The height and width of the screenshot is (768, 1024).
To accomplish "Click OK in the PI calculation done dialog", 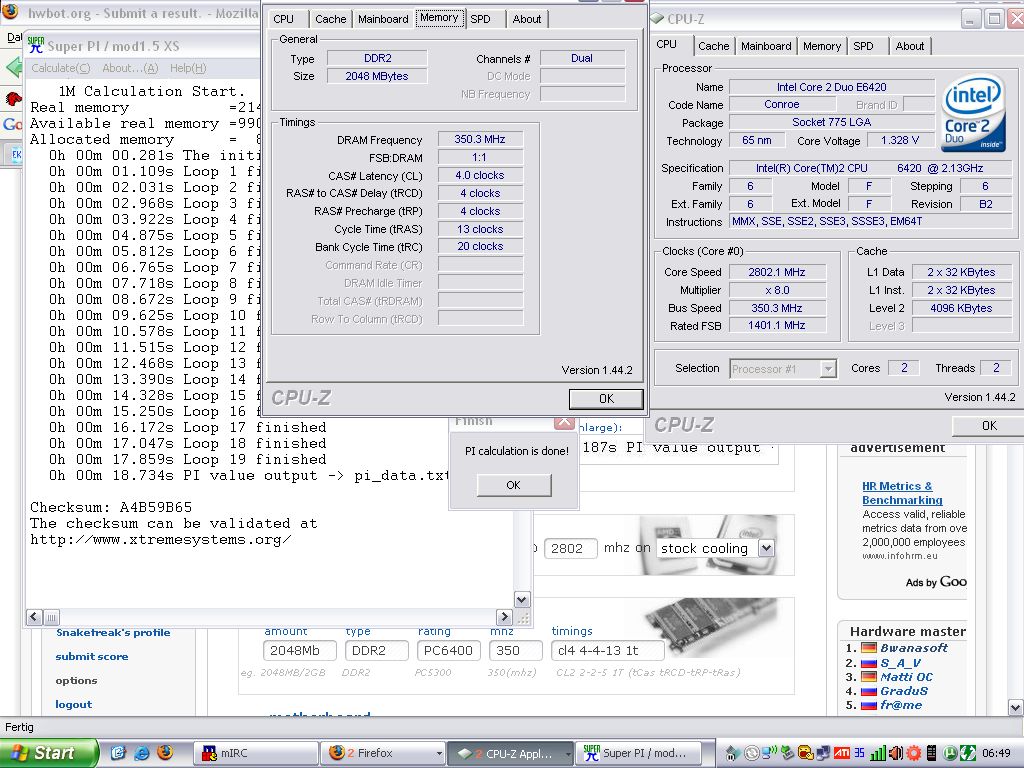I will click(x=513, y=485).
